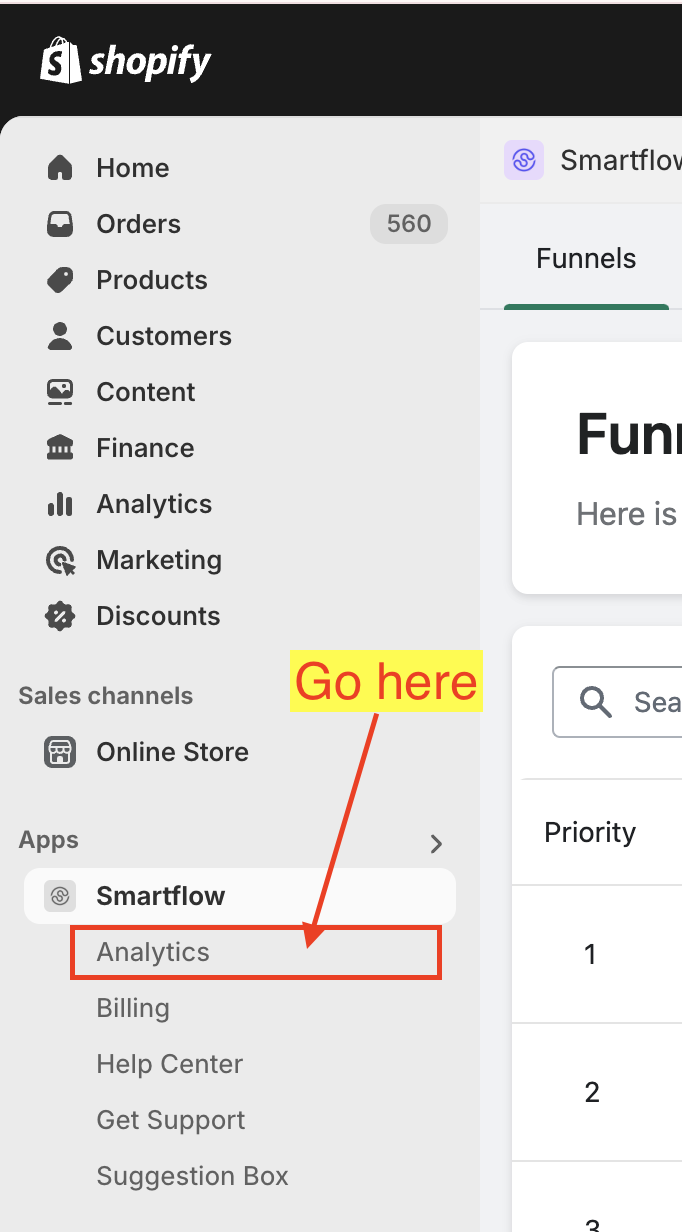682x1232 pixels.
Task: Click the Get Support link
Action: click(171, 1120)
